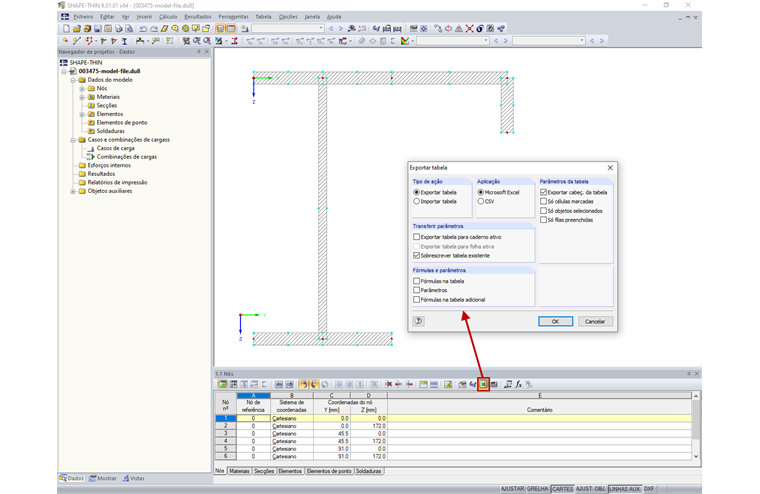
Task: Toggle GRELHA in the status bar
Action: coord(537,489)
